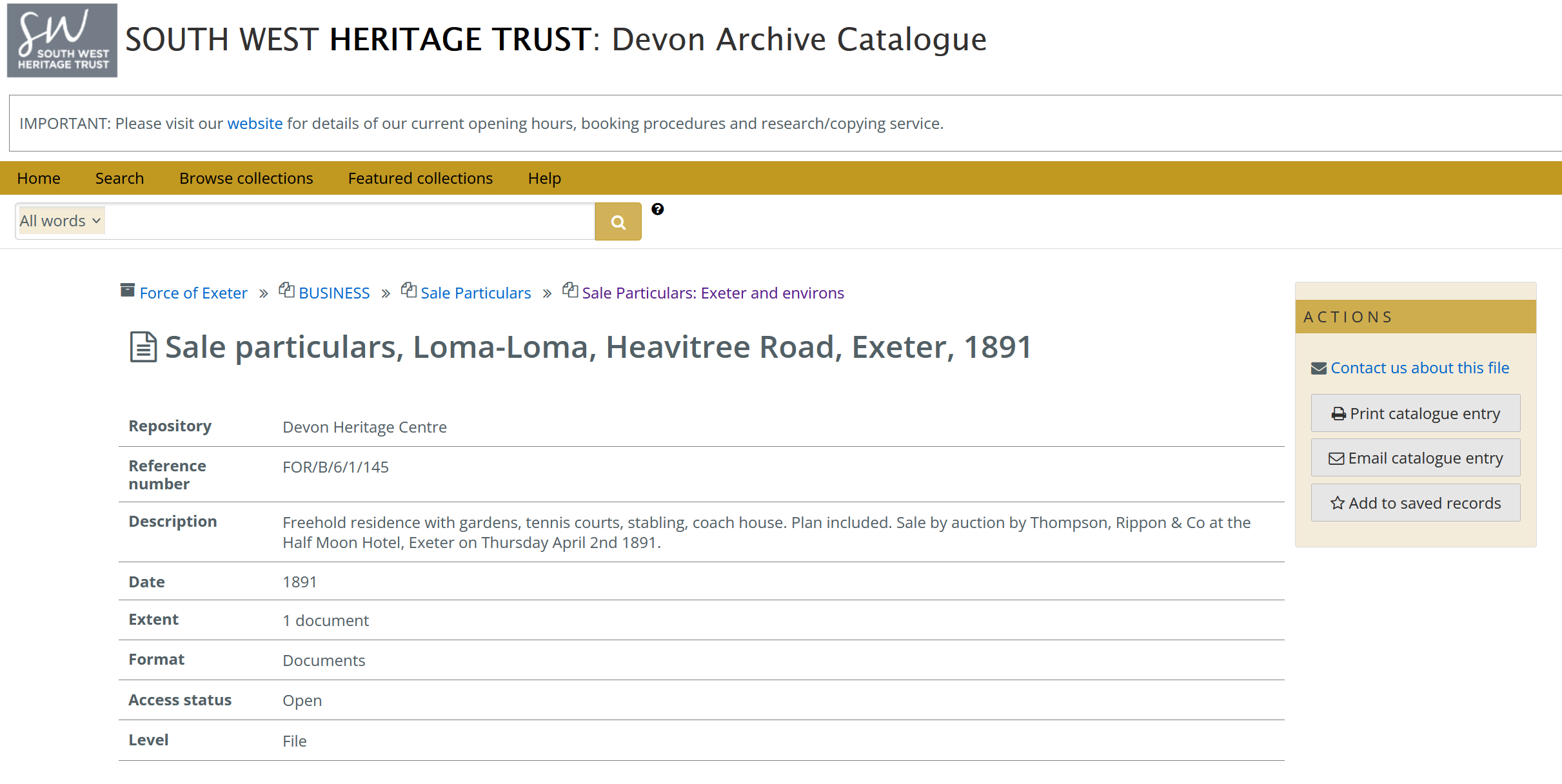Click the Format field label
The width and height of the screenshot is (1562, 784).
pyautogui.click(x=156, y=659)
